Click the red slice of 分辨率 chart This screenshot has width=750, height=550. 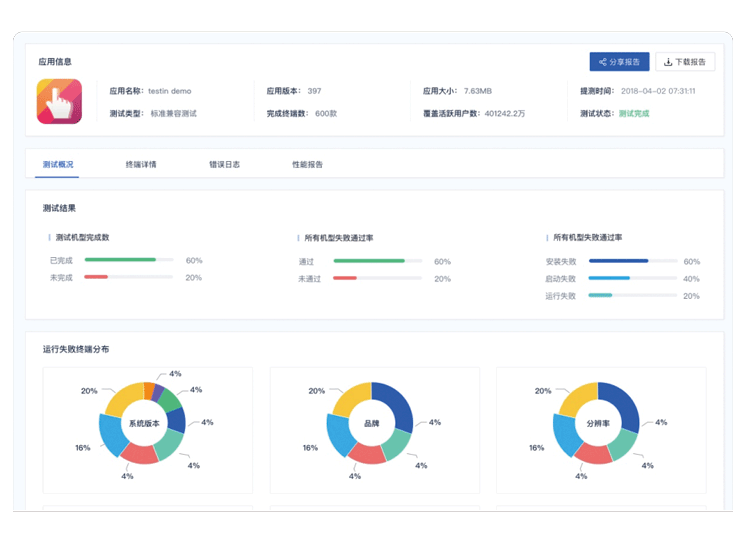click(x=593, y=454)
